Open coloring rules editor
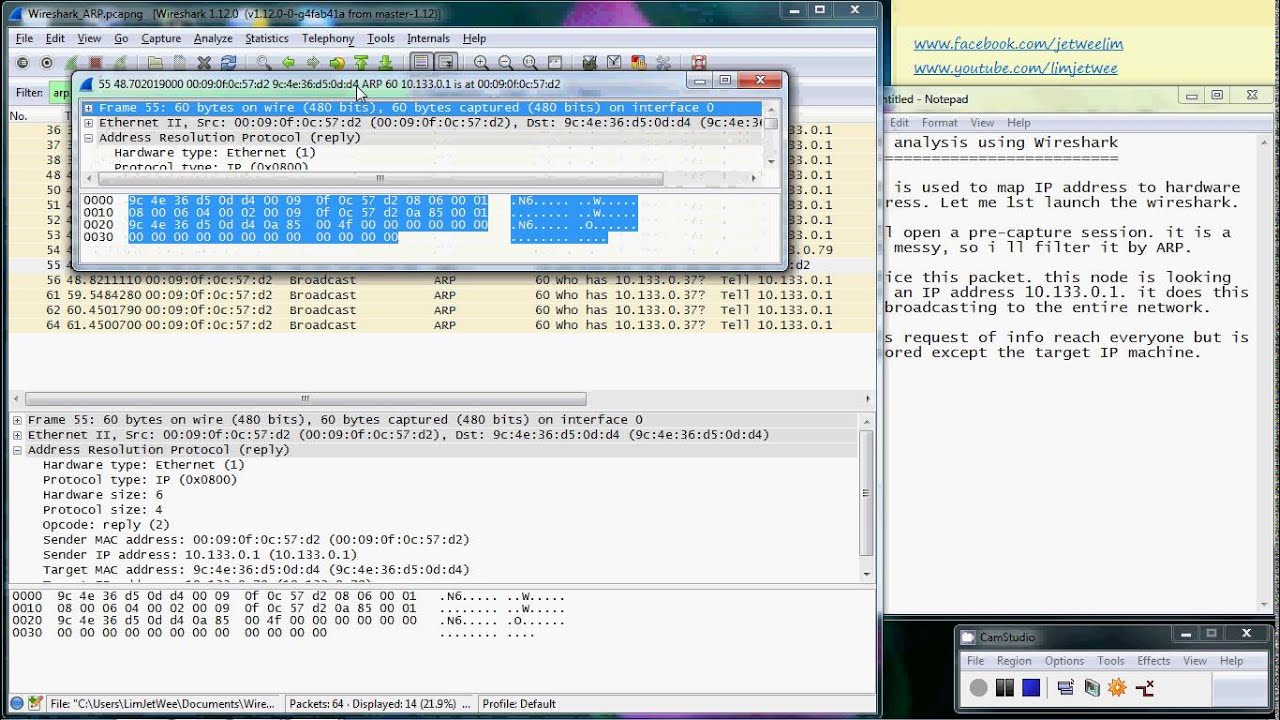This screenshot has width=1280, height=720. pyautogui.click(x=638, y=62)
